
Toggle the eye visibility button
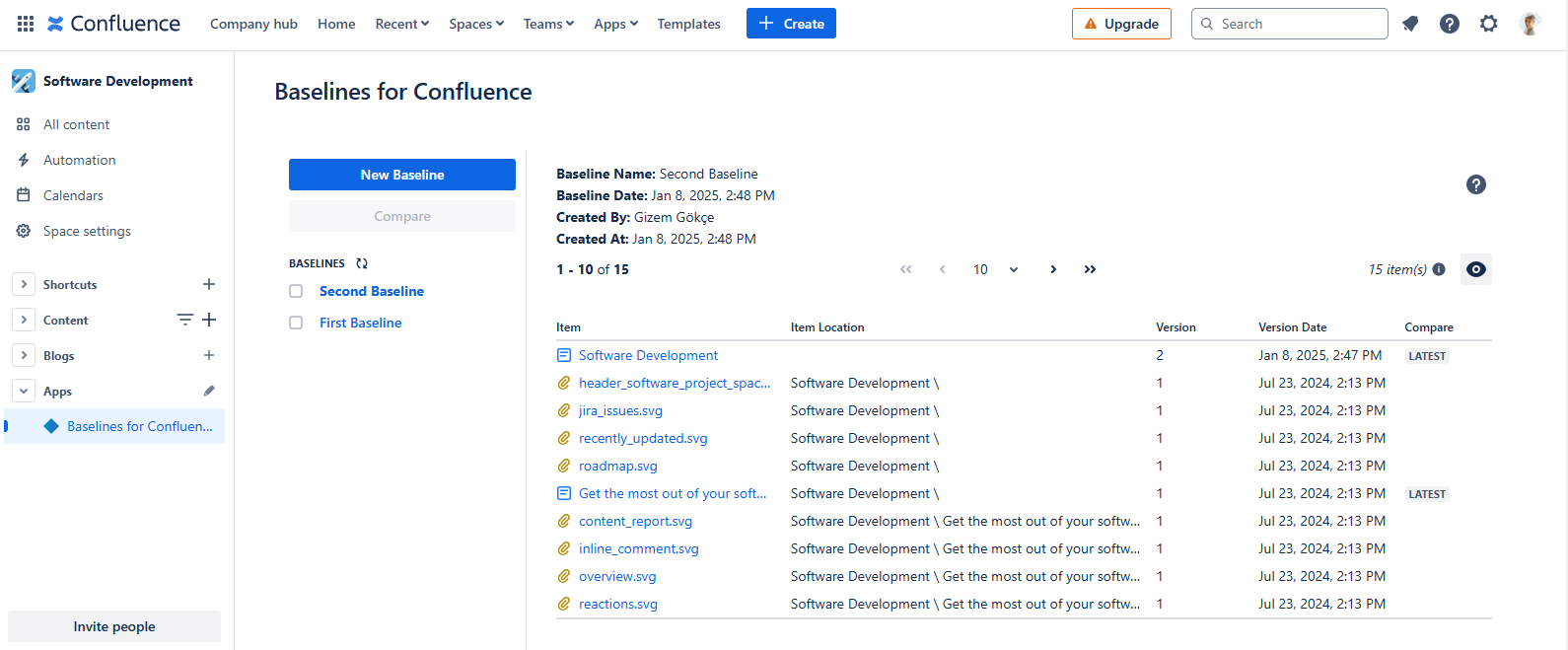1475,269
